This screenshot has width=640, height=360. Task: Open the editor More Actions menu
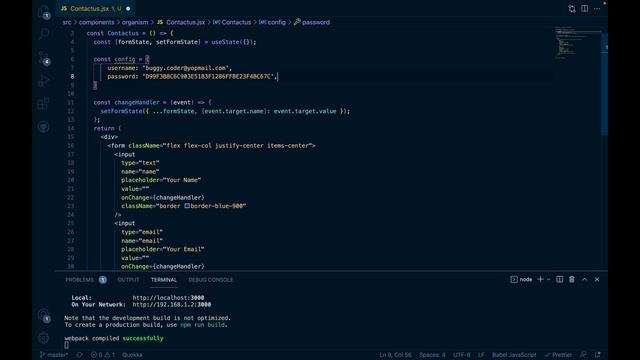(597, 9)
